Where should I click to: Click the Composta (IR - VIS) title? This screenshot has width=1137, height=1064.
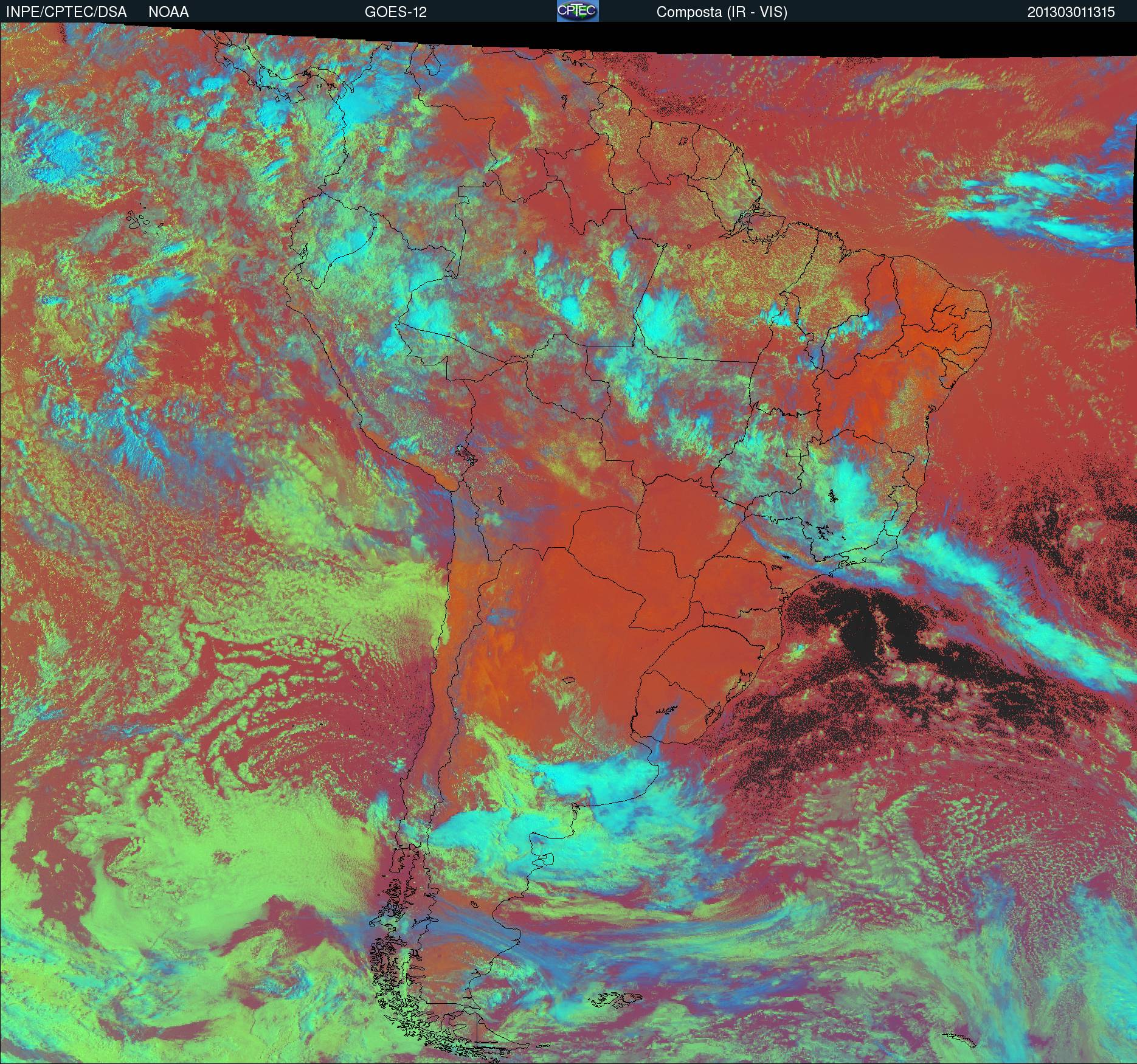pyautogui.click(x=722, y=12)
